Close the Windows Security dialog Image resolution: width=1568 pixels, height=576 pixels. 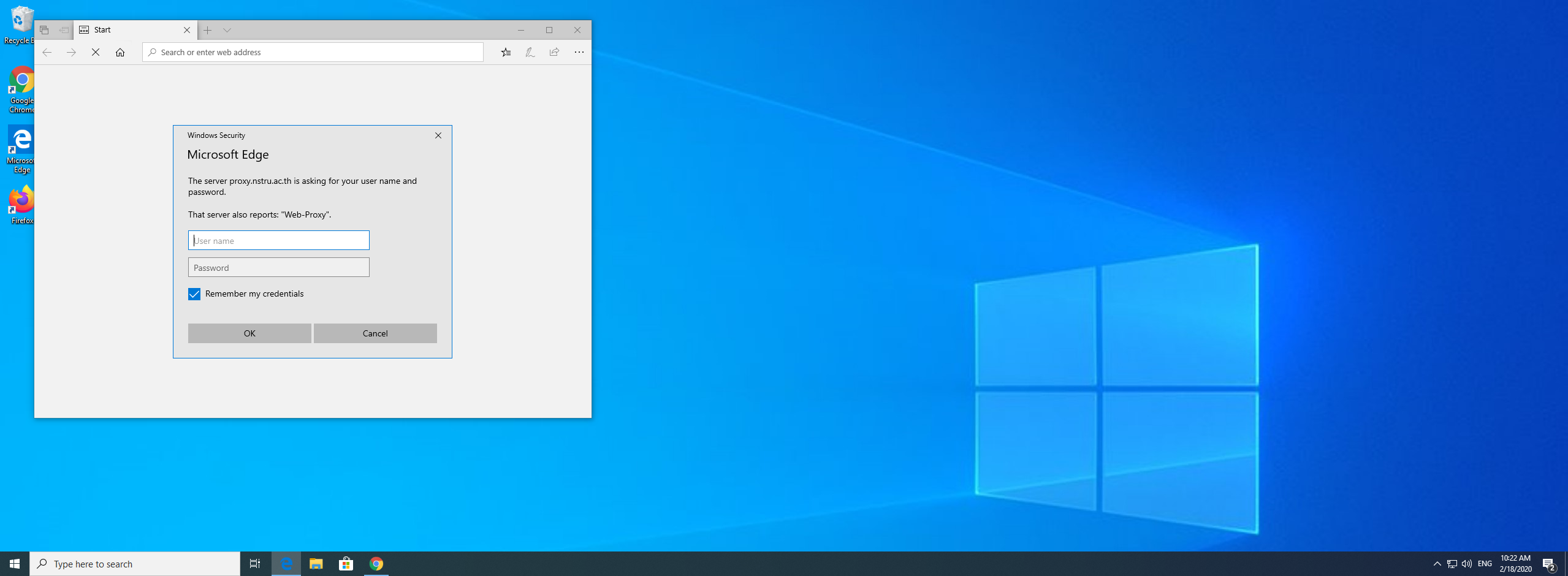click(438, 135)
